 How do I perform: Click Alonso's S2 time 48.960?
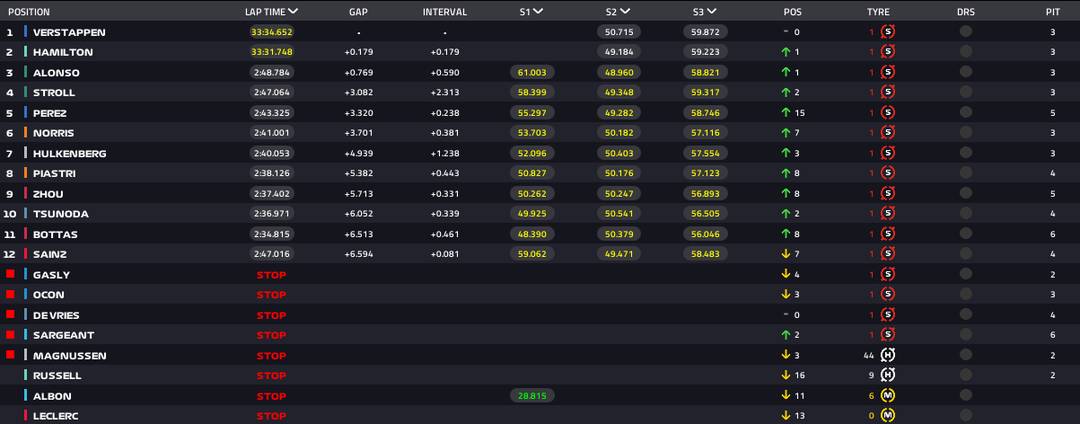619,72
